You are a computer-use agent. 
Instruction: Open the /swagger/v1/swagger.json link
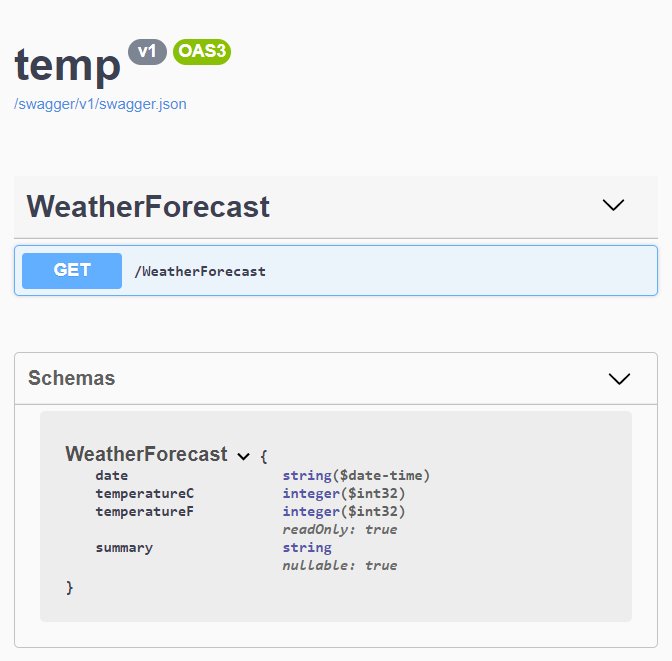coord(100,104)
